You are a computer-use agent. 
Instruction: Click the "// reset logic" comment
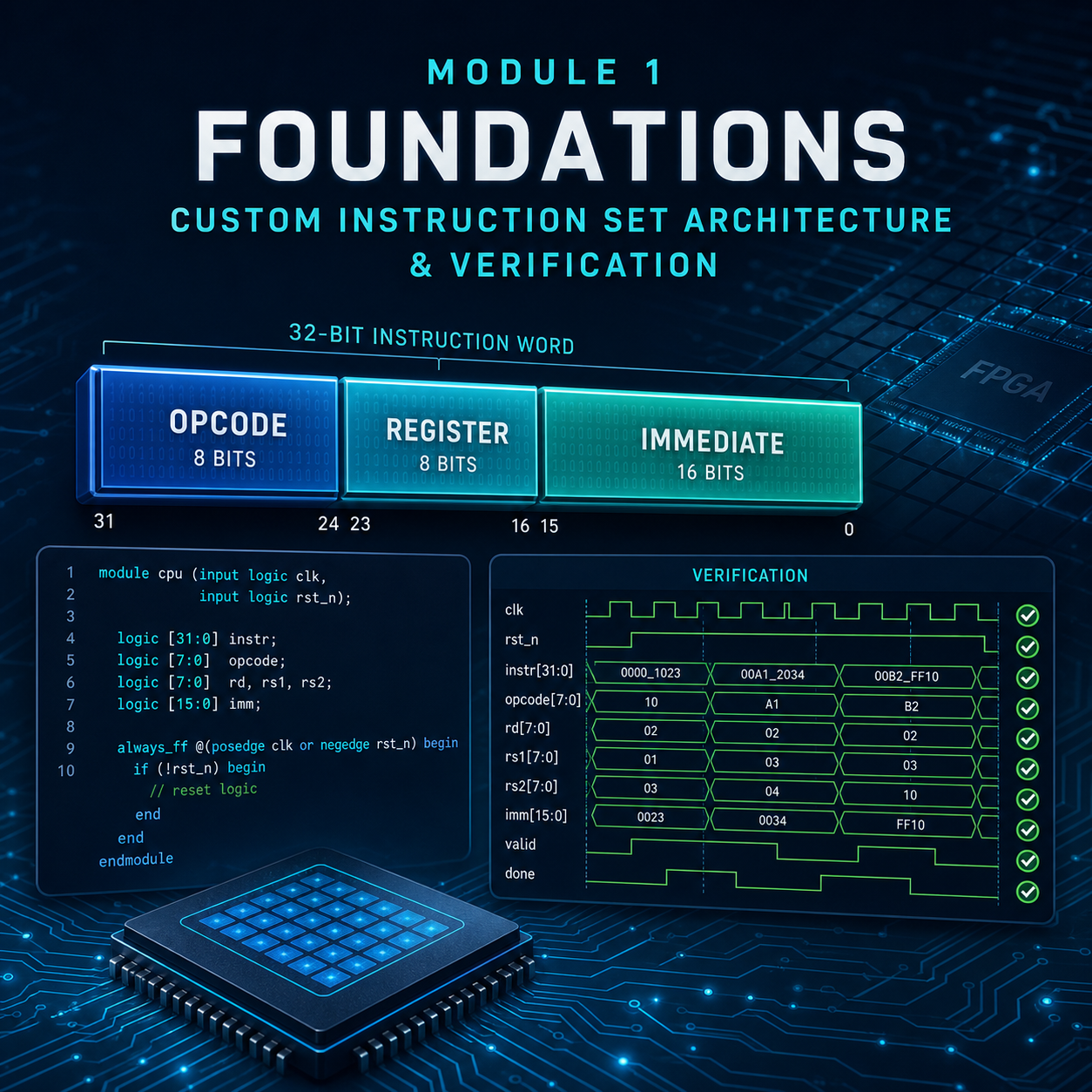[x=203, y=790]
